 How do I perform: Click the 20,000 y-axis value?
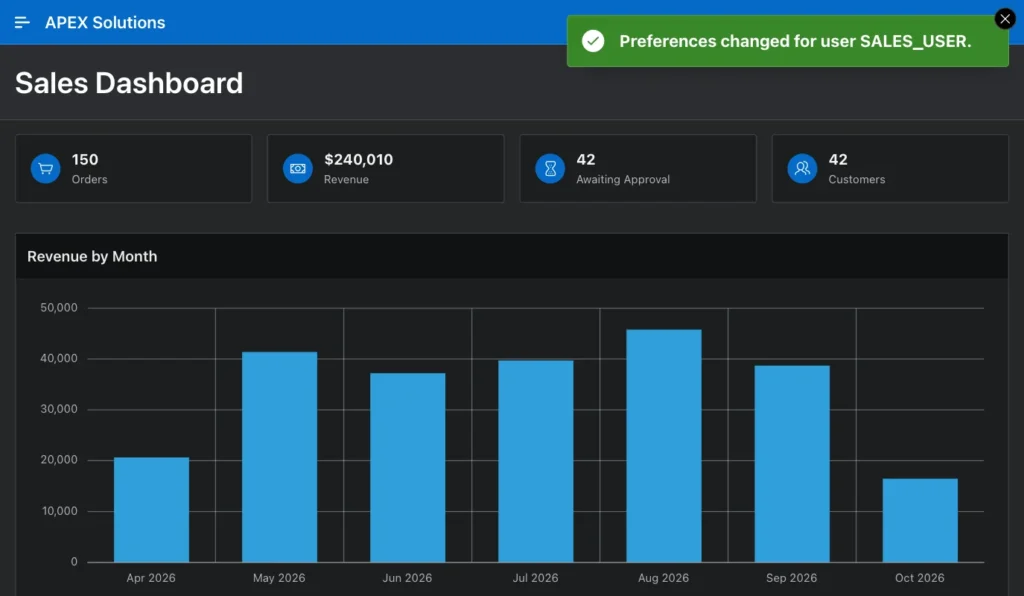pyautogui.click(x=59, y=460)
